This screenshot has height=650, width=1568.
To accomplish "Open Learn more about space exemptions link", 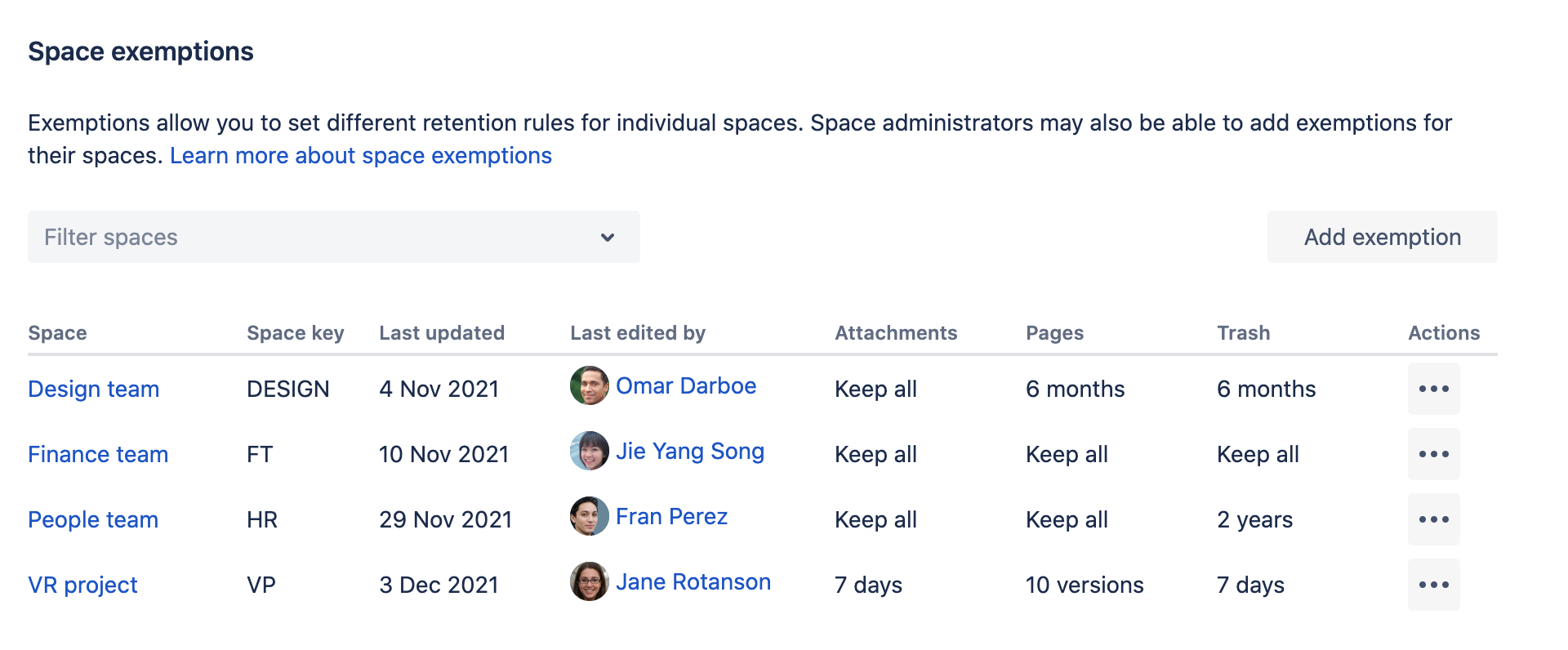I will 360,156.
